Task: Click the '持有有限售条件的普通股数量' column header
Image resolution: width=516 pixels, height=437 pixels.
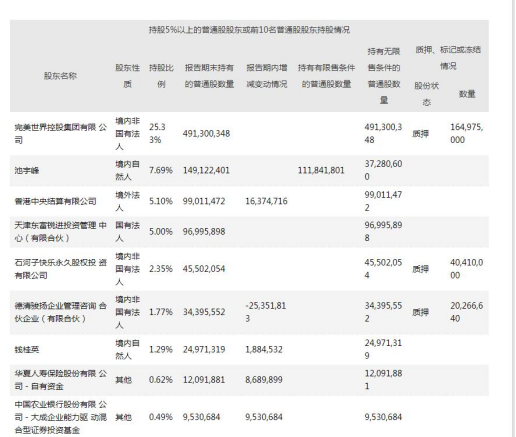Action: click(326, 76)
